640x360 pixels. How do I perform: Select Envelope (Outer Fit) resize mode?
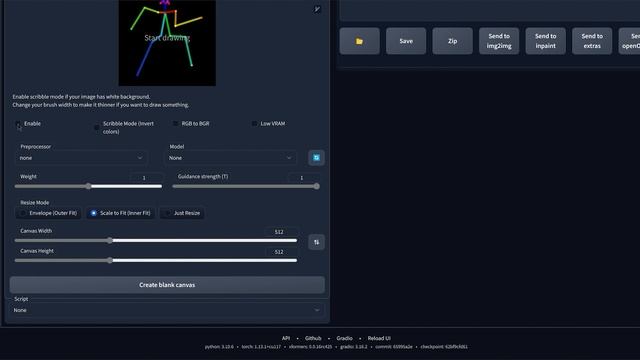(48, 213)
